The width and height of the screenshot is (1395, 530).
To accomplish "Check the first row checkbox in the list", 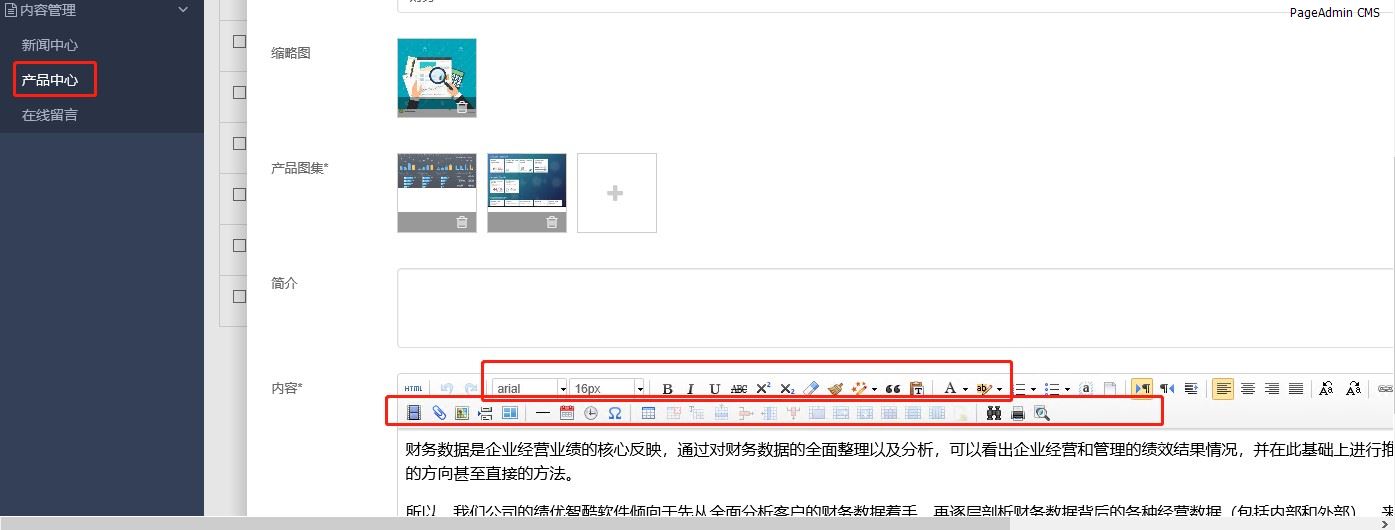I will tap(239, 41).
